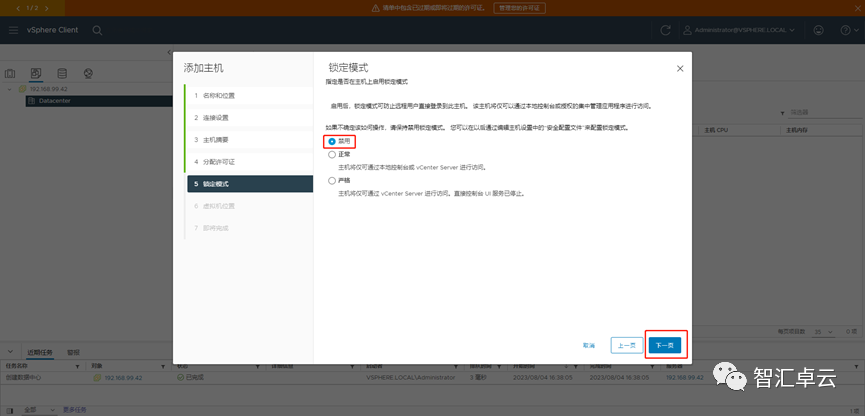Switch to Networking inventory view
Screen dimensions: 865x416
(x=88, y=73)
